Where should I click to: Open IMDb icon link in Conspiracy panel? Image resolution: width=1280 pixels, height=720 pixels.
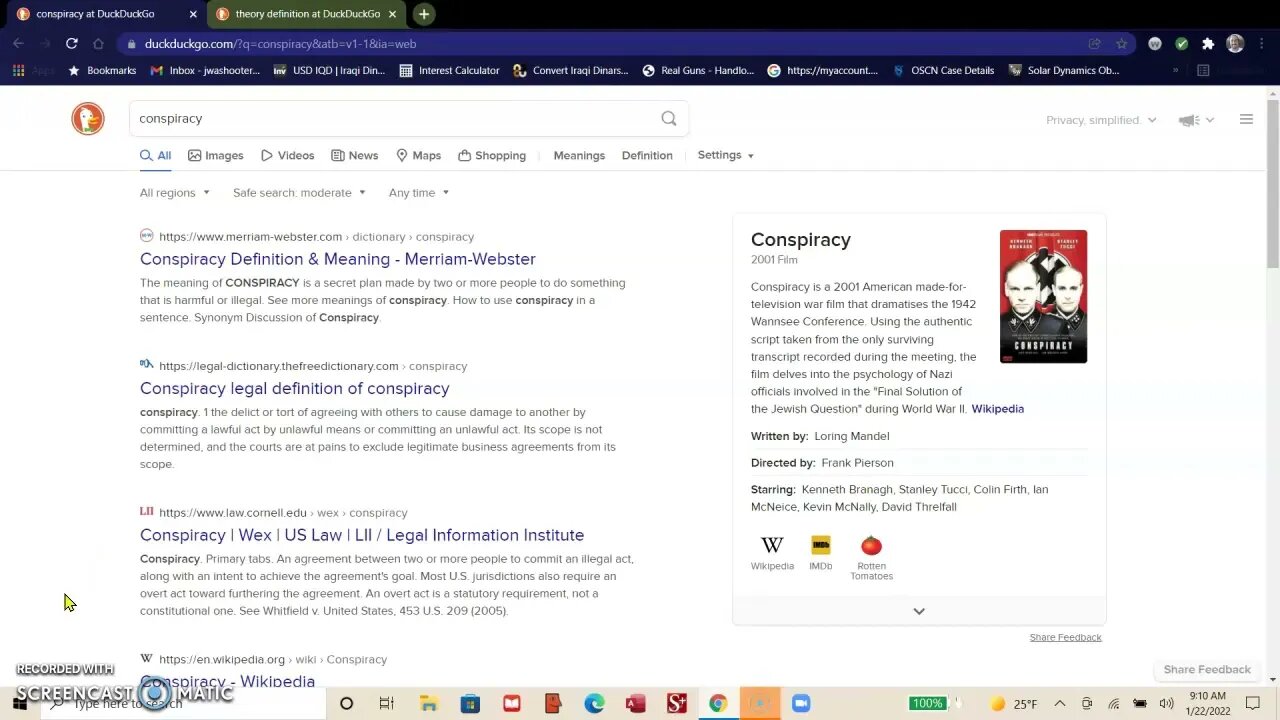[x=820, y=553]
